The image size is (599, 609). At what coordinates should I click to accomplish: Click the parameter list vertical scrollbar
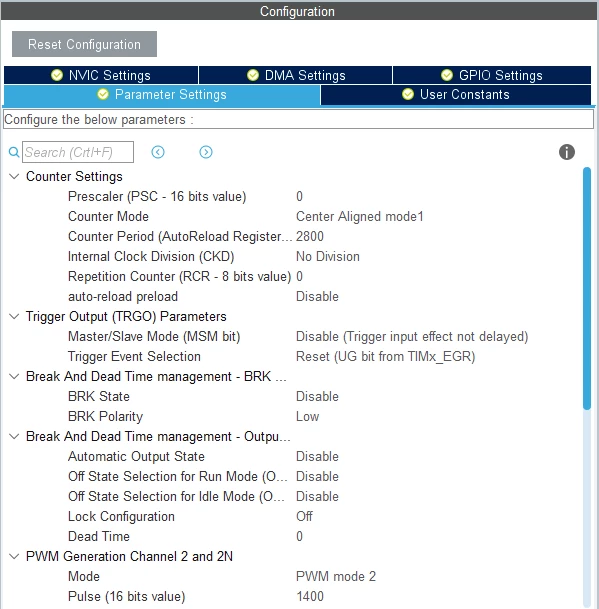[587, 288]
